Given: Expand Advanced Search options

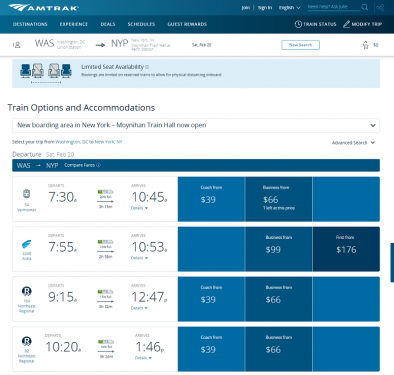Looking at the screenshot, I should [353, 143].
